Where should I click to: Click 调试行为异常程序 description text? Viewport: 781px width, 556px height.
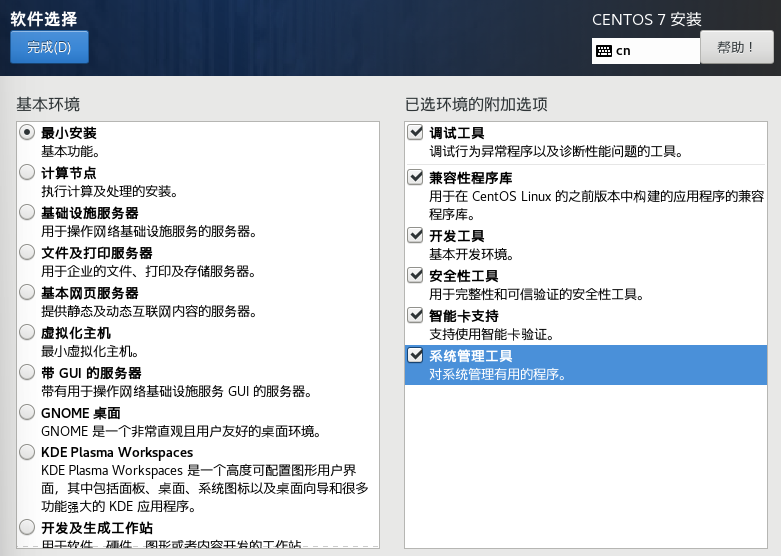(x=556, y=151)
